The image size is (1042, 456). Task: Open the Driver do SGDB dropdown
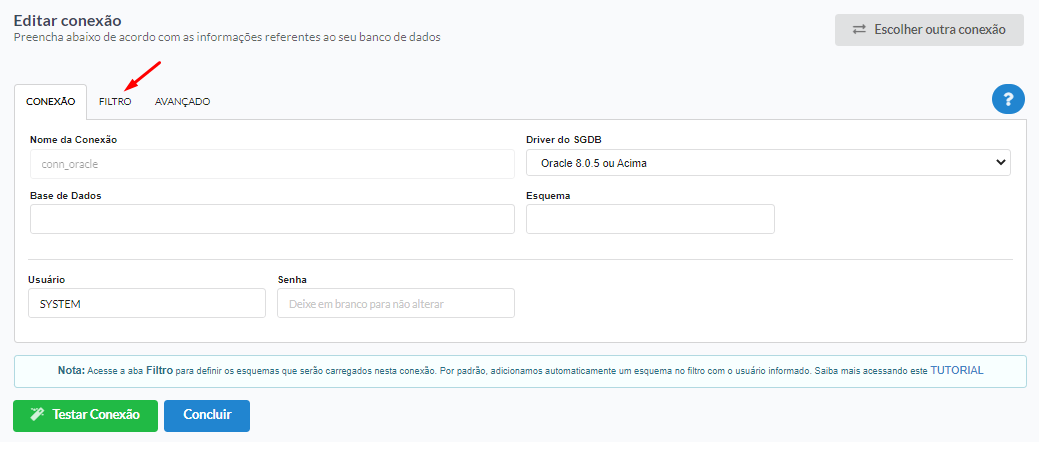768,163
